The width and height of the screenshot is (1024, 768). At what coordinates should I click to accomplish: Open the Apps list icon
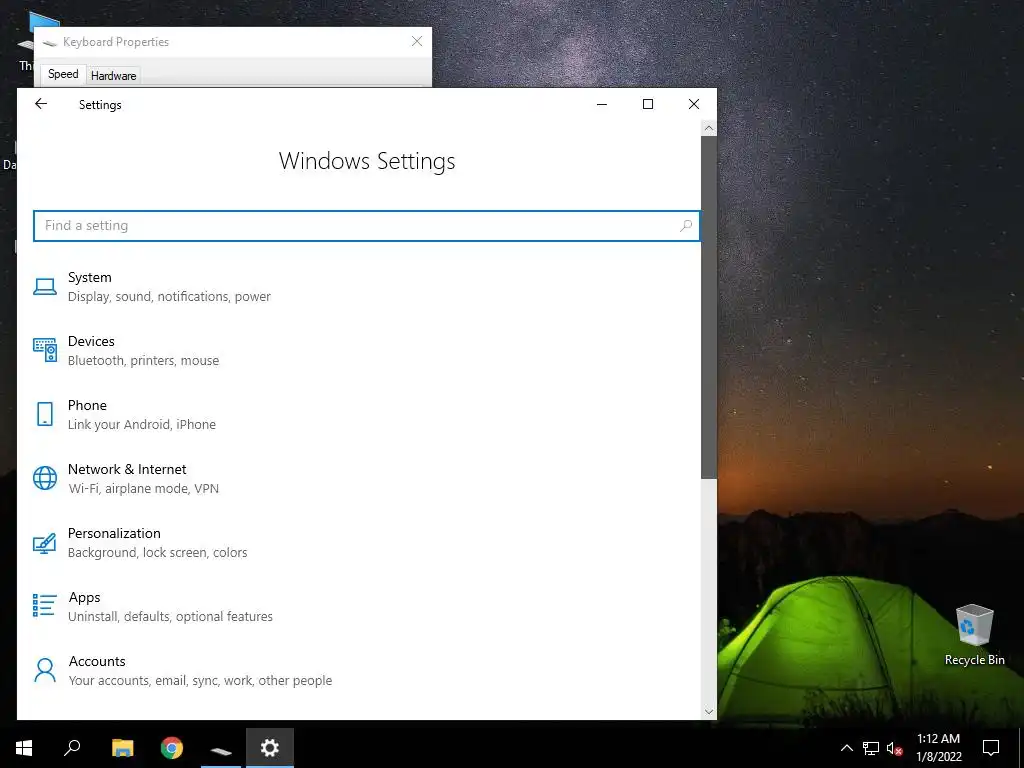click(44, 605)
